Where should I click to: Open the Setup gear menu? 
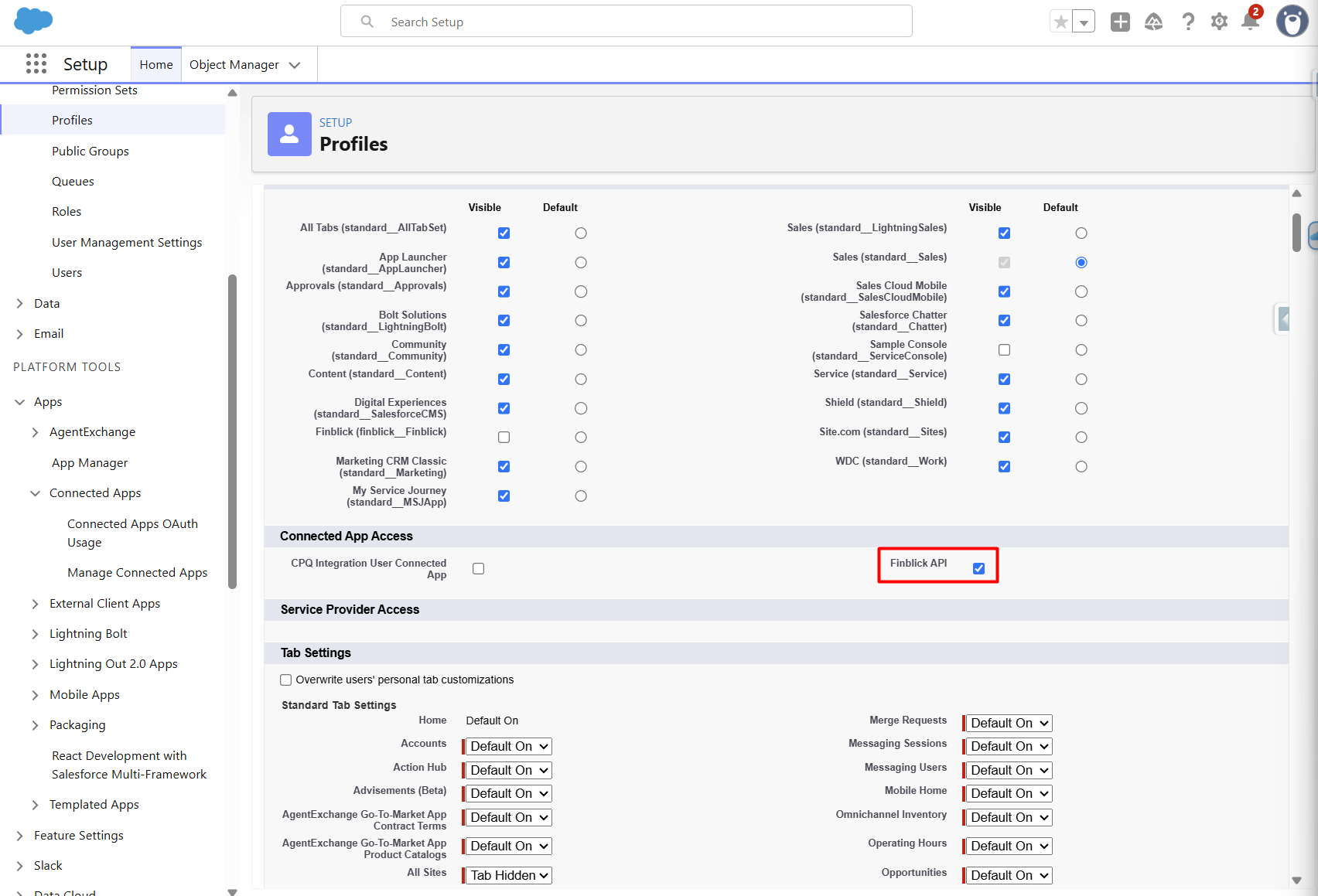(x=1220, y=22)
